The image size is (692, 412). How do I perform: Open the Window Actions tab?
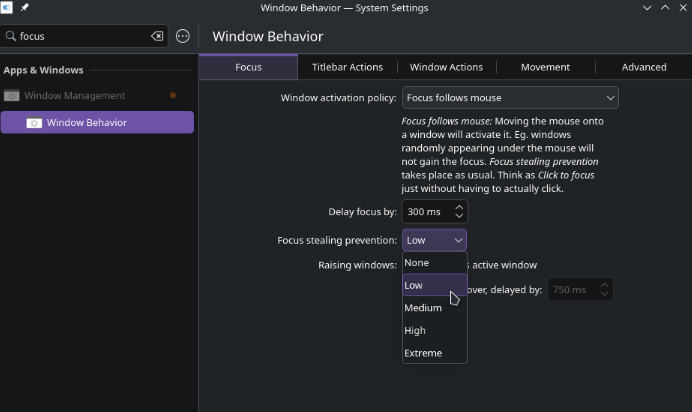(446, 67)
